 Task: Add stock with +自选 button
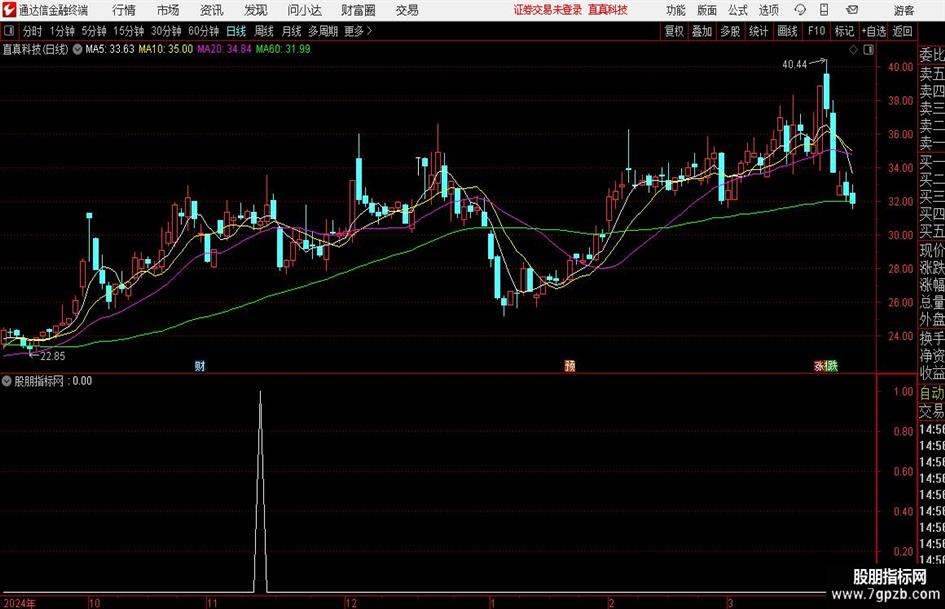click(x=874, y=31)
